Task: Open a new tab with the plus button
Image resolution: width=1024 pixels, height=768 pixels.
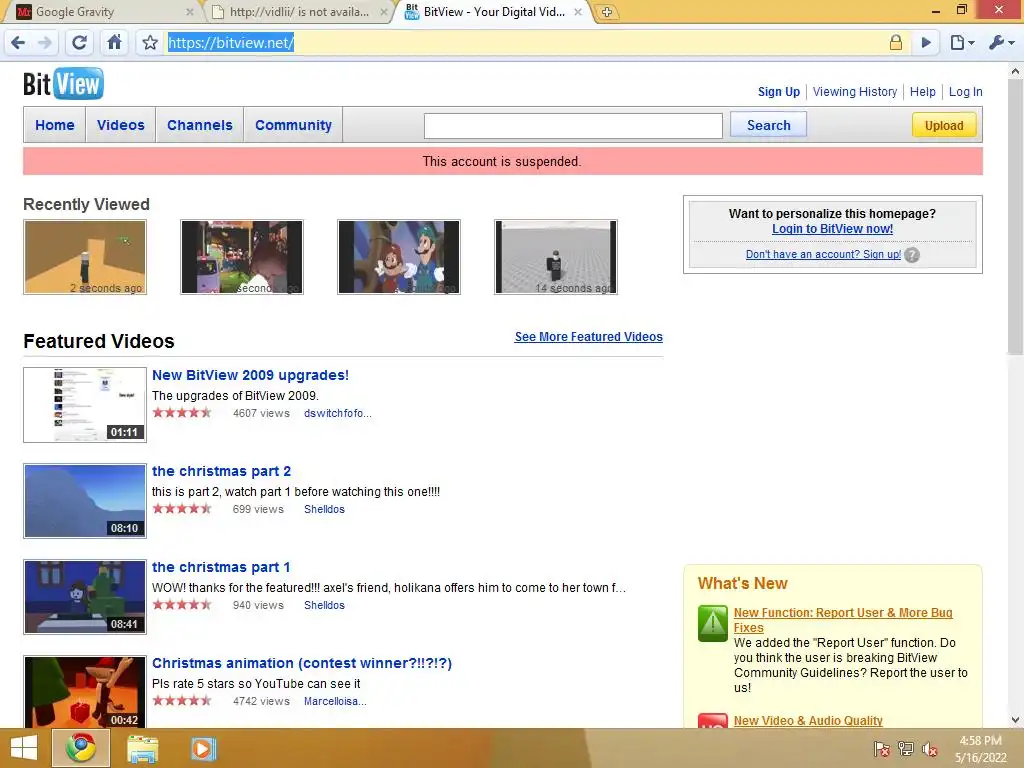Action: tap(607, 12)
